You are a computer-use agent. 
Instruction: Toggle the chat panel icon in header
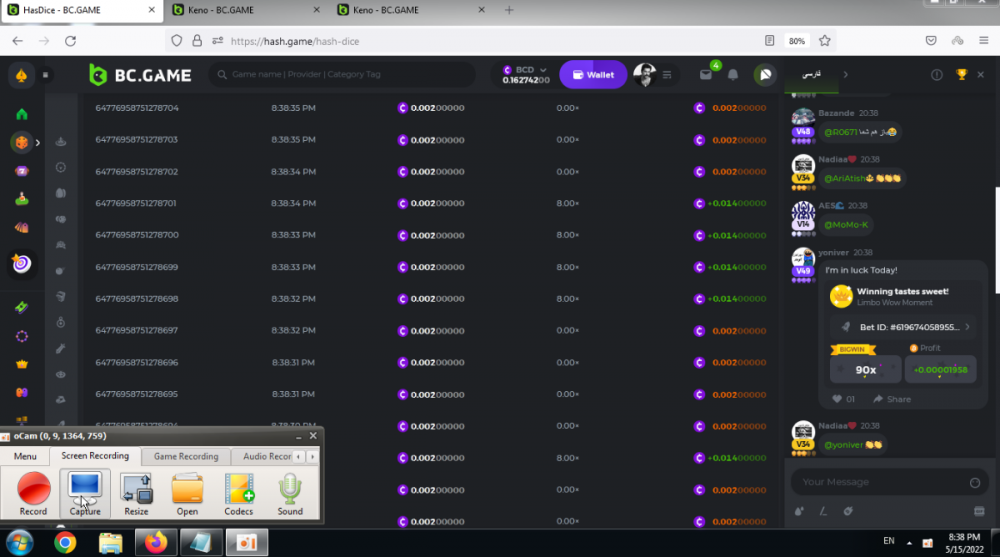pyautogui.click(x=764, y=75)
